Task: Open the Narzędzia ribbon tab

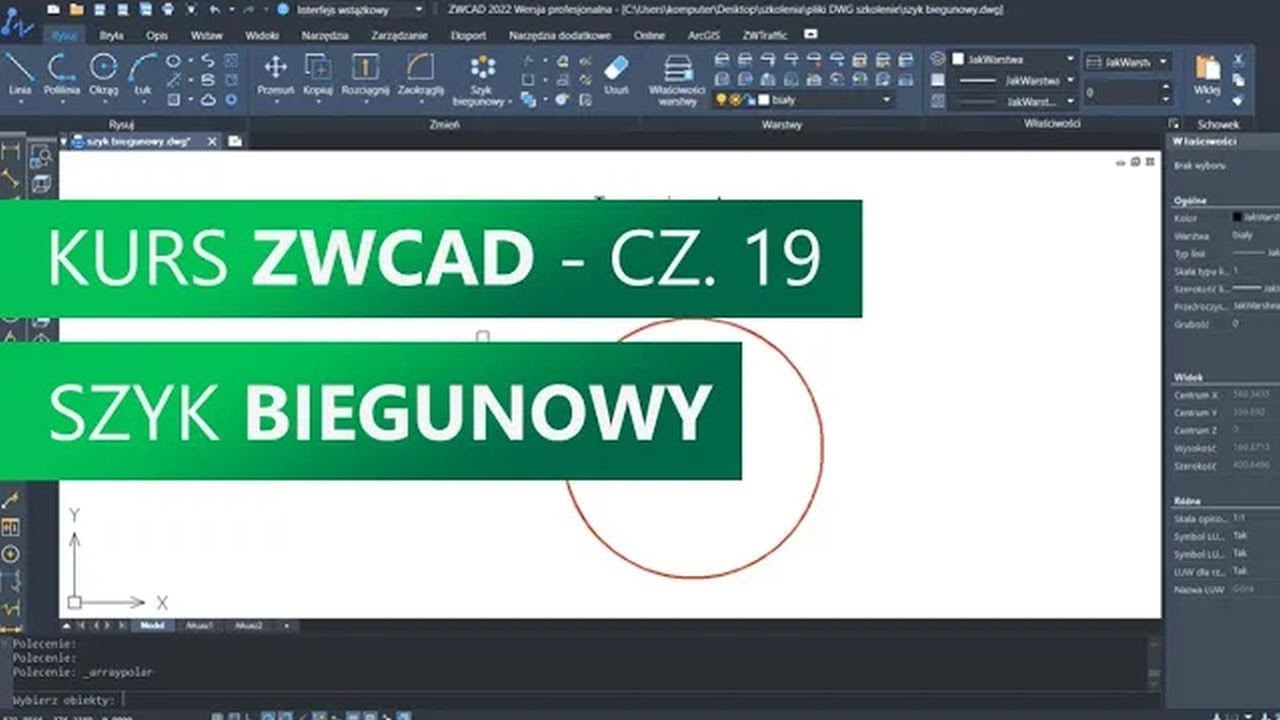Action: point(325,35)
